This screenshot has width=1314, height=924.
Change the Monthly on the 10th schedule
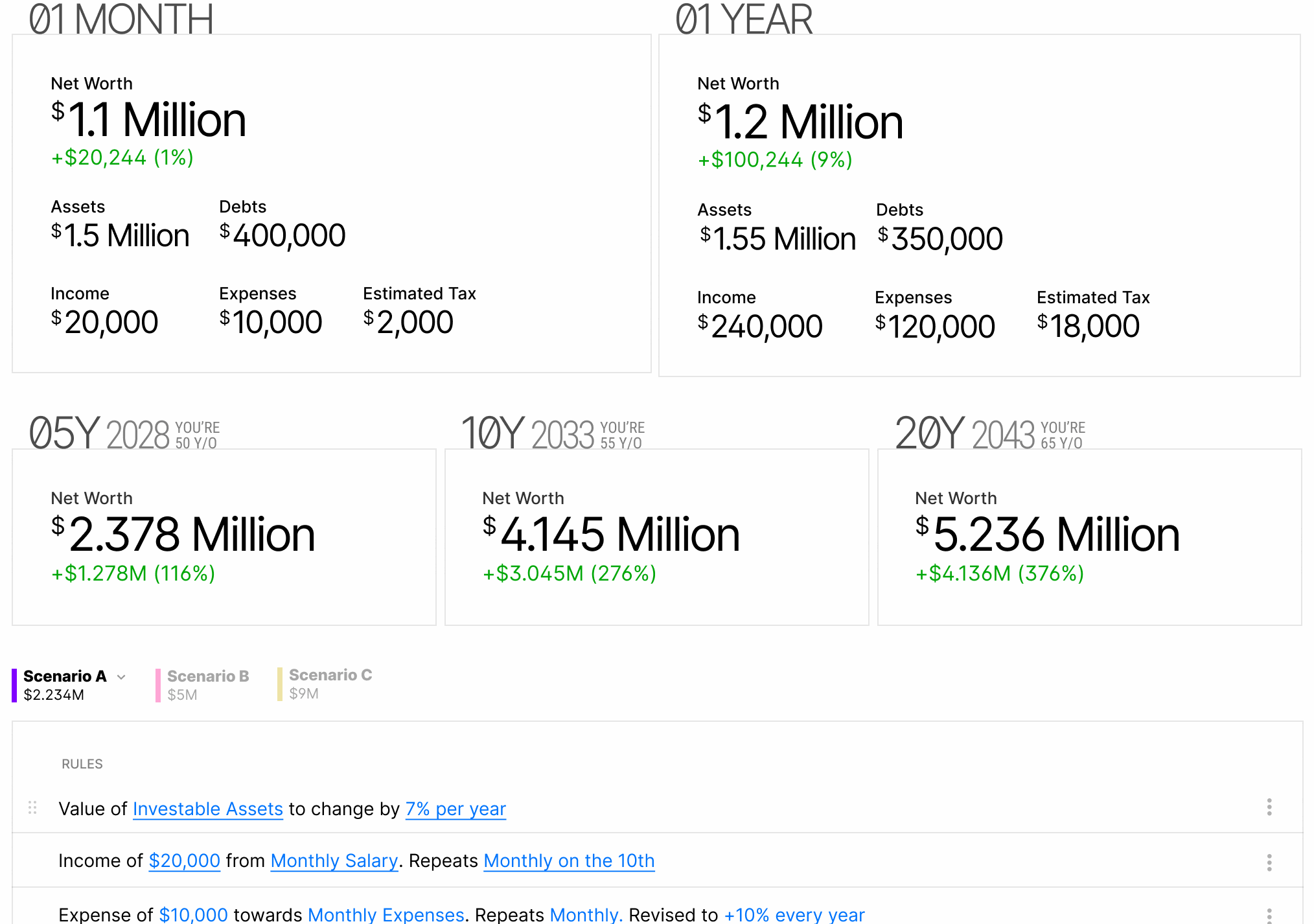(x=569, y=860)
